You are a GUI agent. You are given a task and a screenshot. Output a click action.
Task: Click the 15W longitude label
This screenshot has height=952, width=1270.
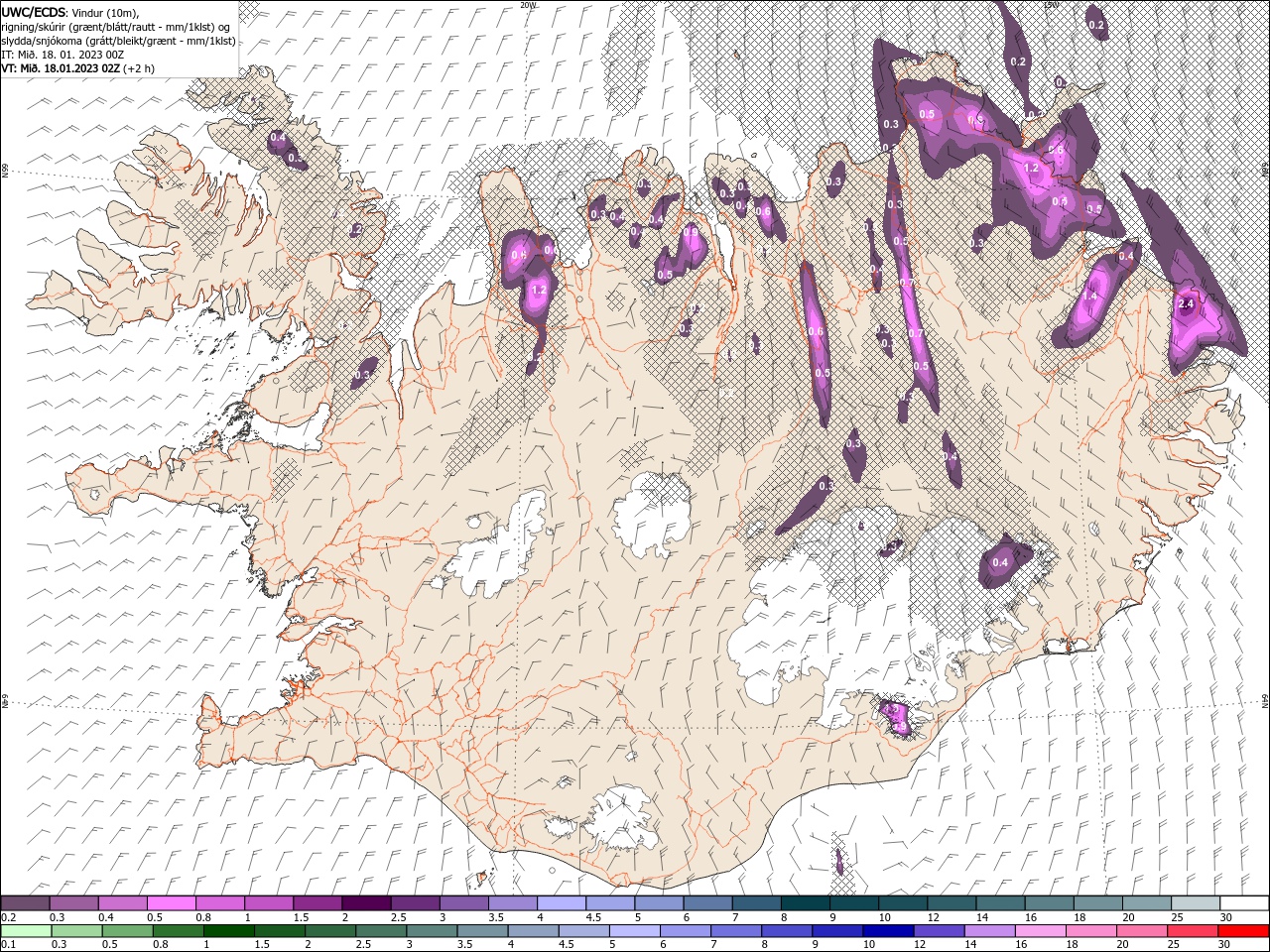[1051, 5]
